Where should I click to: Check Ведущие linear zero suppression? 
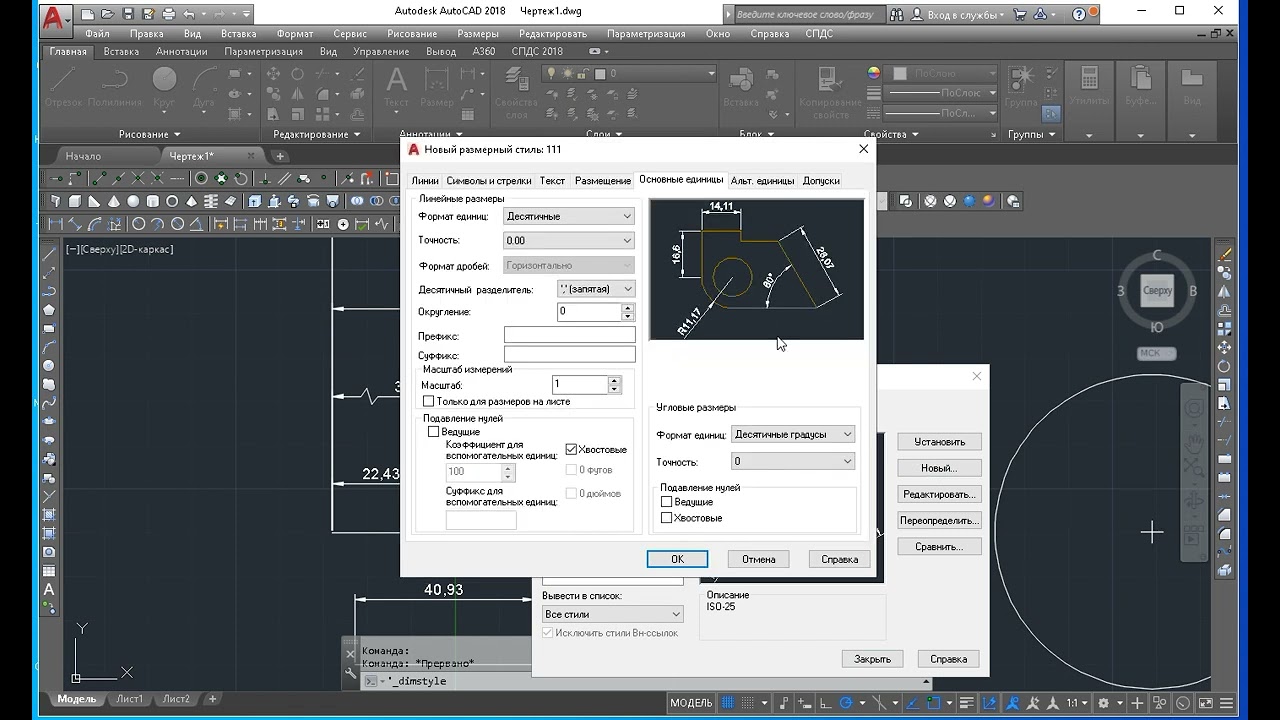click(434, 432)
